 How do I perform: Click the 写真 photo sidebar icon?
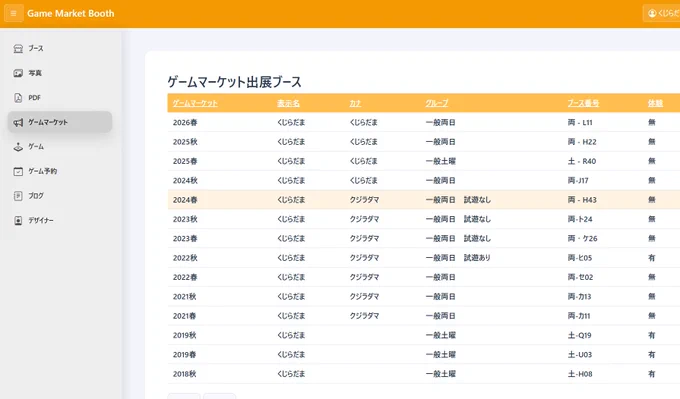(18, 73)
